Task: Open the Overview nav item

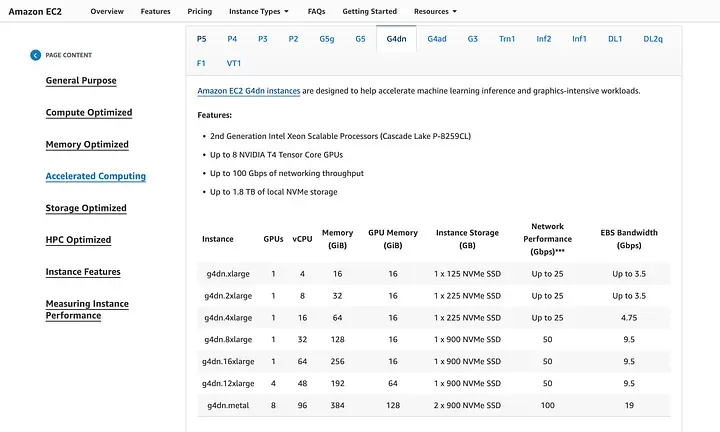Action: (x=107, y=11)
